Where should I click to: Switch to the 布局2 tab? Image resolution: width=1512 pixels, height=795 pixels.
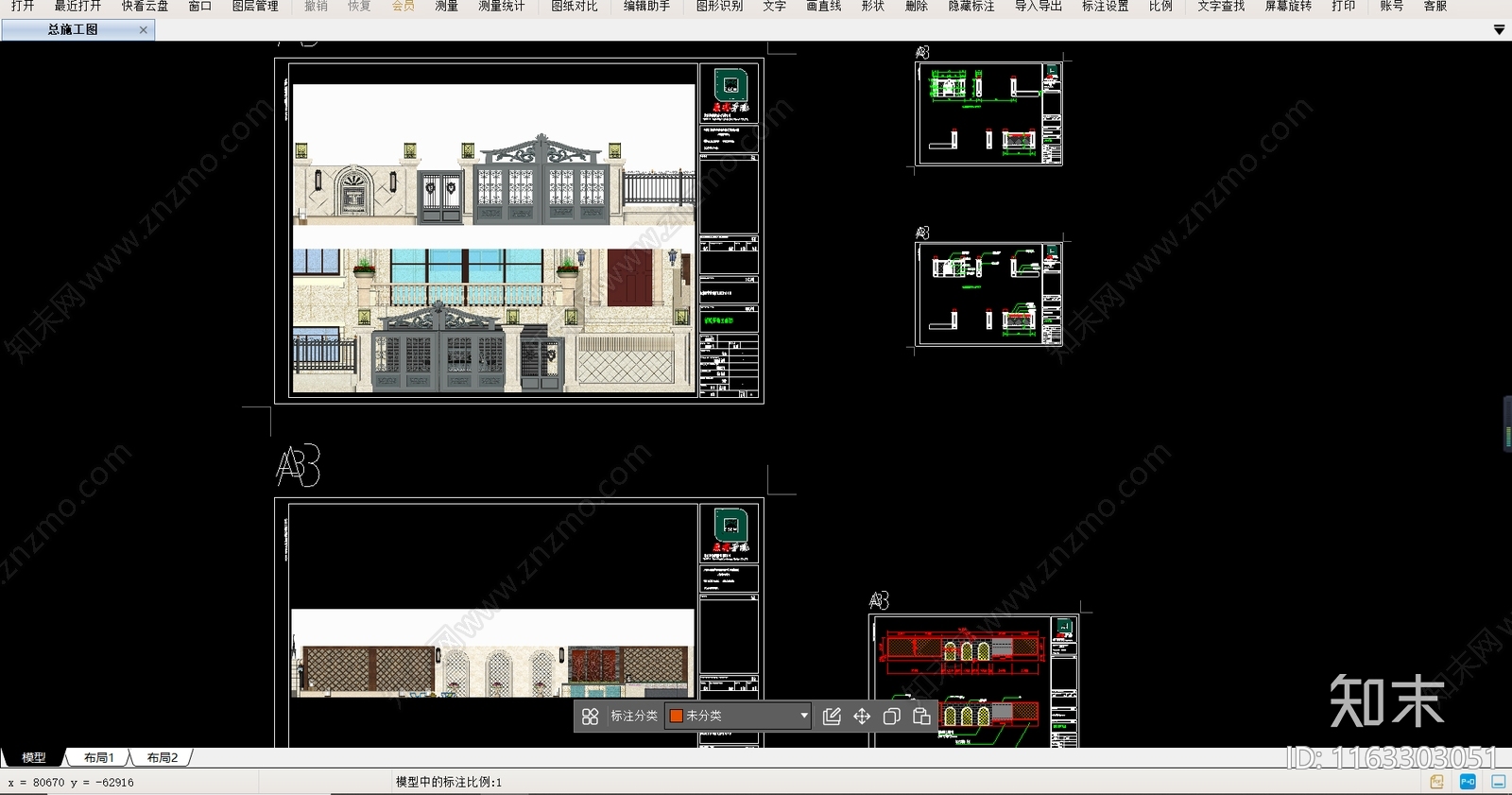pyautogui.click(x=163, y=757)
